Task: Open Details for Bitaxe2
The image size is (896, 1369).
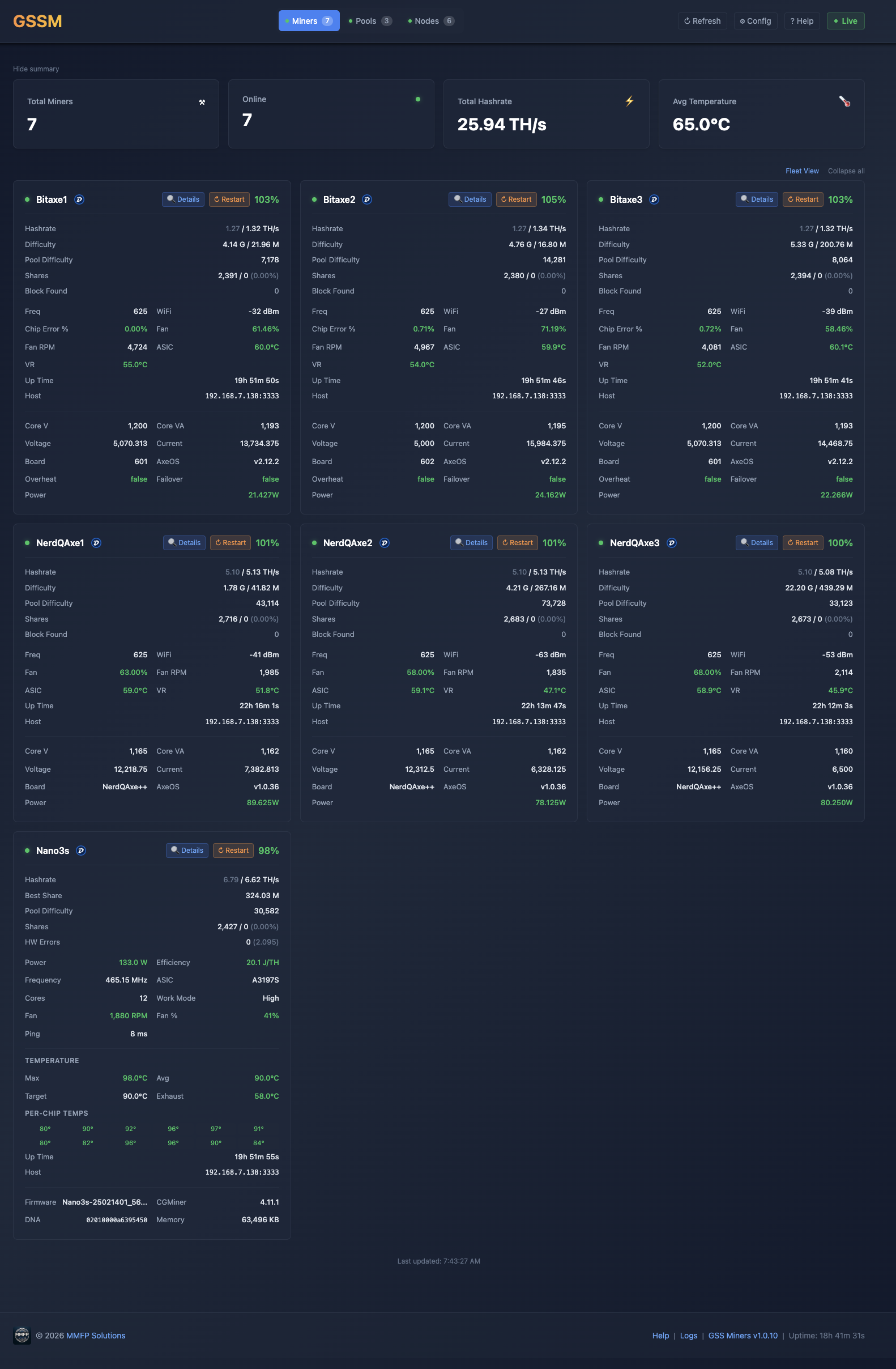Action: pyautogui.click(x=470, y=199)
